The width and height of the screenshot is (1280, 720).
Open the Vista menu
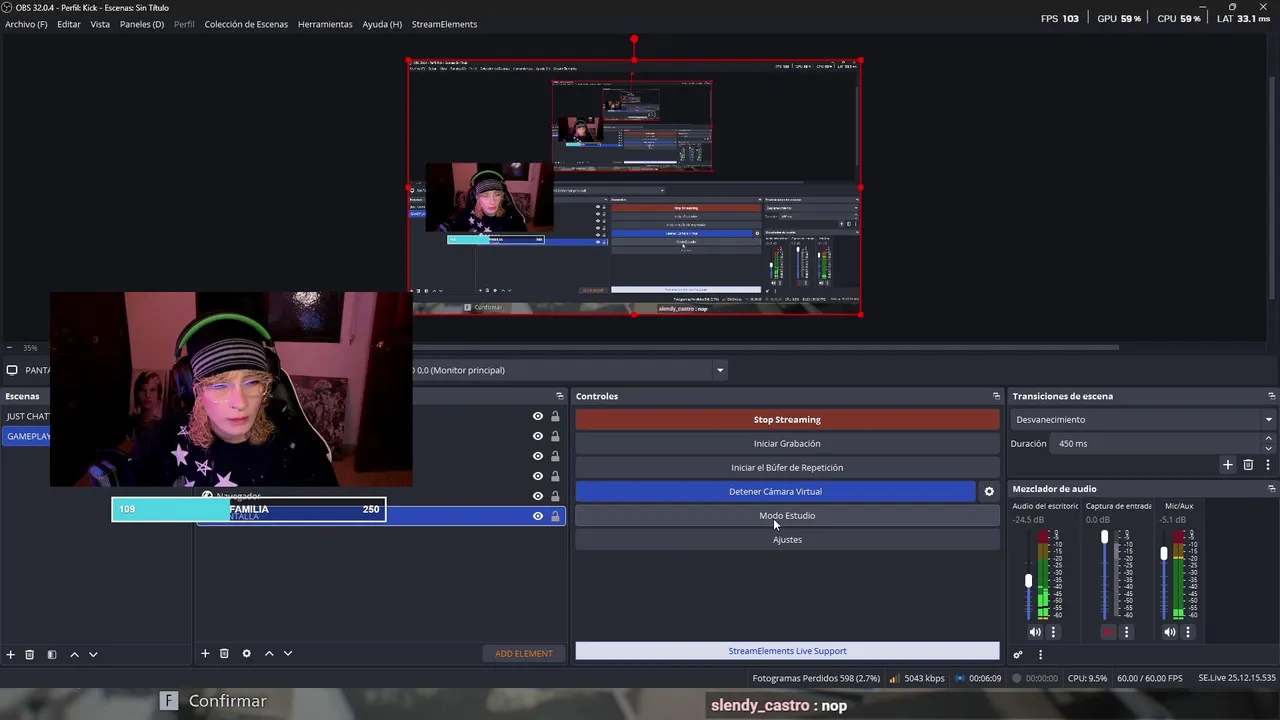(100, 24)
